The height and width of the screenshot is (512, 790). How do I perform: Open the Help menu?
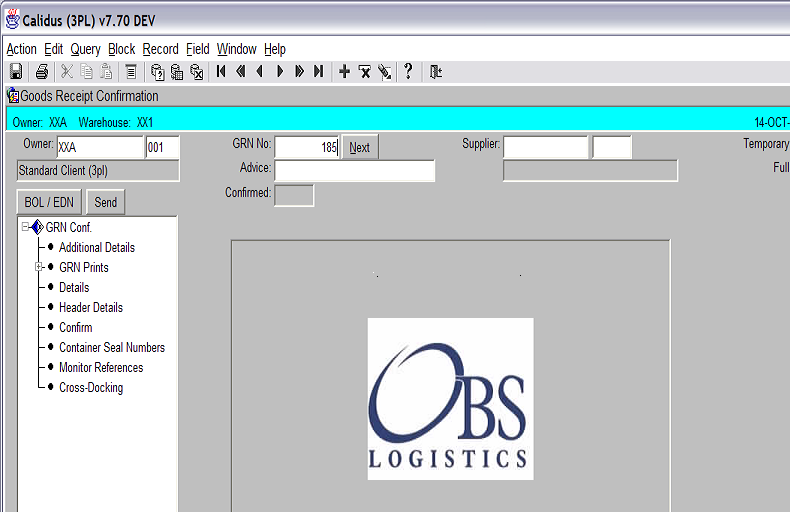[275, 49]
